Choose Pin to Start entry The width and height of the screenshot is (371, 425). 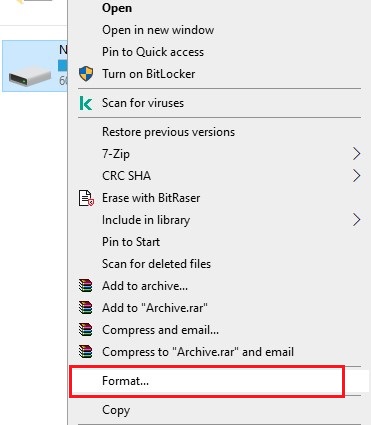coord(131,242)
